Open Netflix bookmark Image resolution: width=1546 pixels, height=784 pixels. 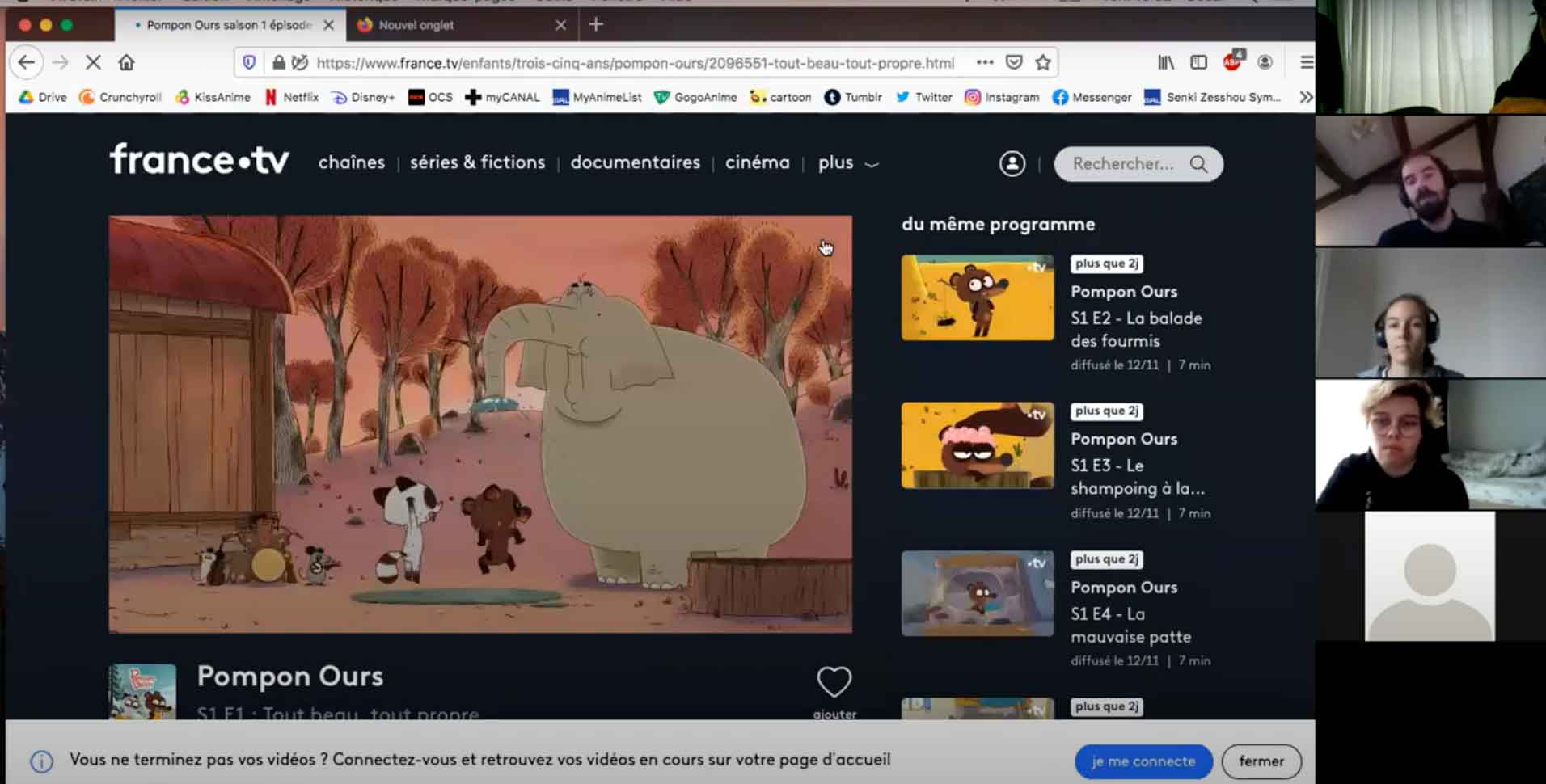[x=291, y=97]
